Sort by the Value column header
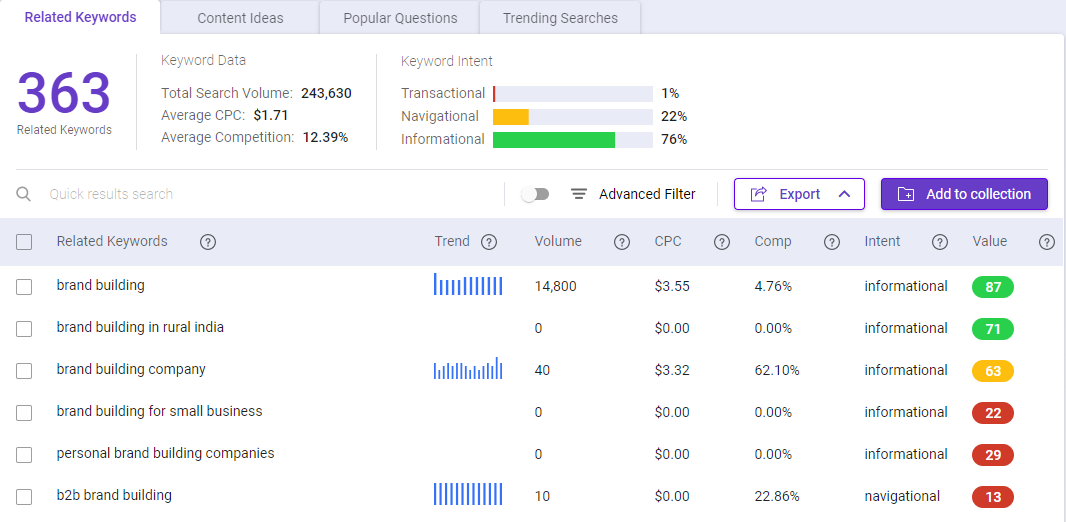Image resolution: width=1066 pixels, height=522 pixels. pos(990,241)
